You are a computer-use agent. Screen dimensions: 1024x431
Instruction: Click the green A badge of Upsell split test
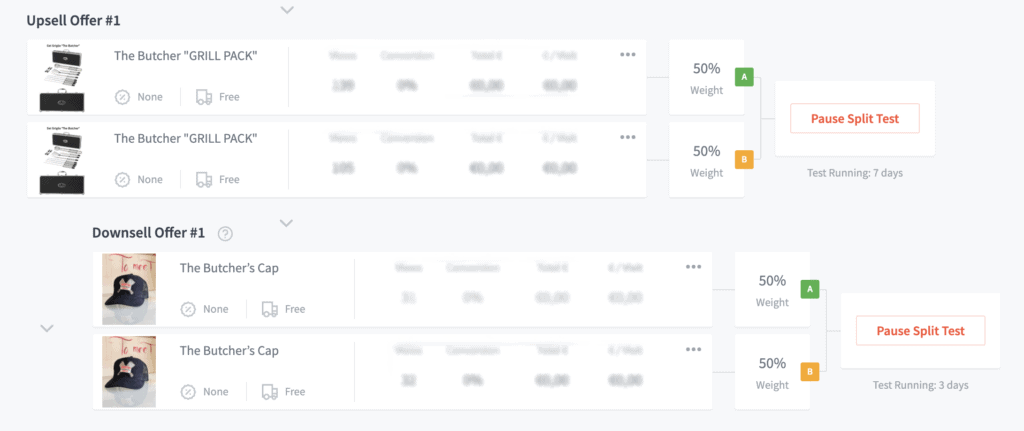point(743,76)
